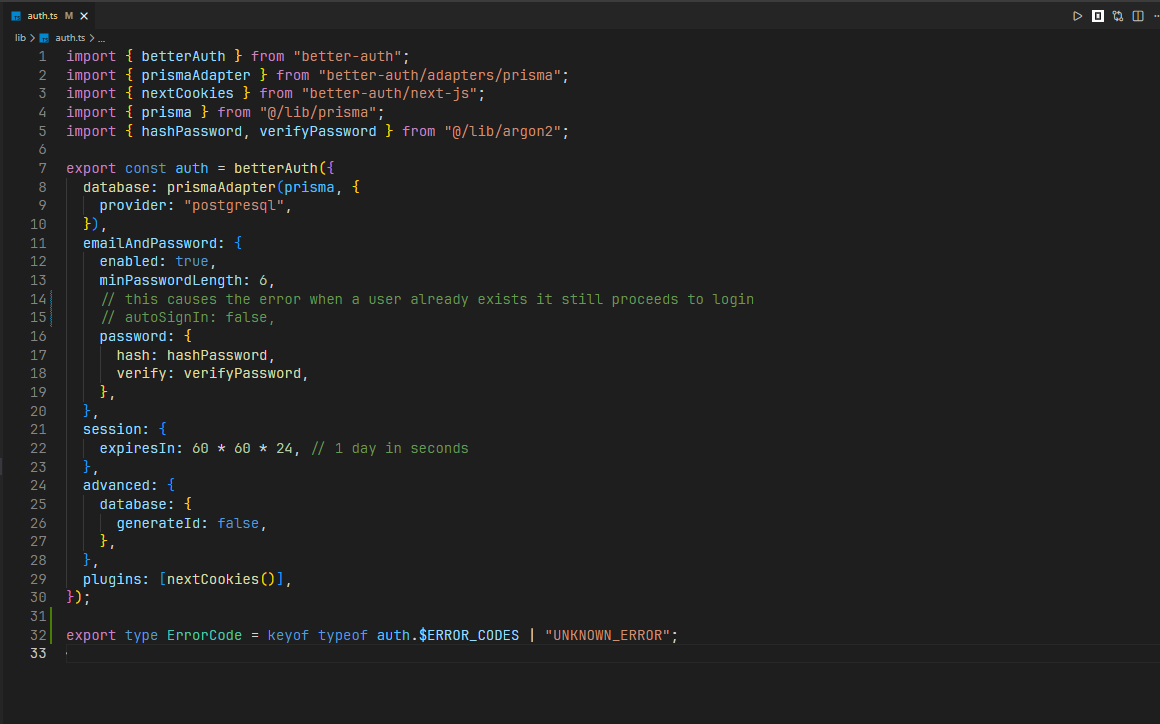Place cursor on empty line 33
1160x724 pixels.
pyautogui.click(x=613, y=654)
